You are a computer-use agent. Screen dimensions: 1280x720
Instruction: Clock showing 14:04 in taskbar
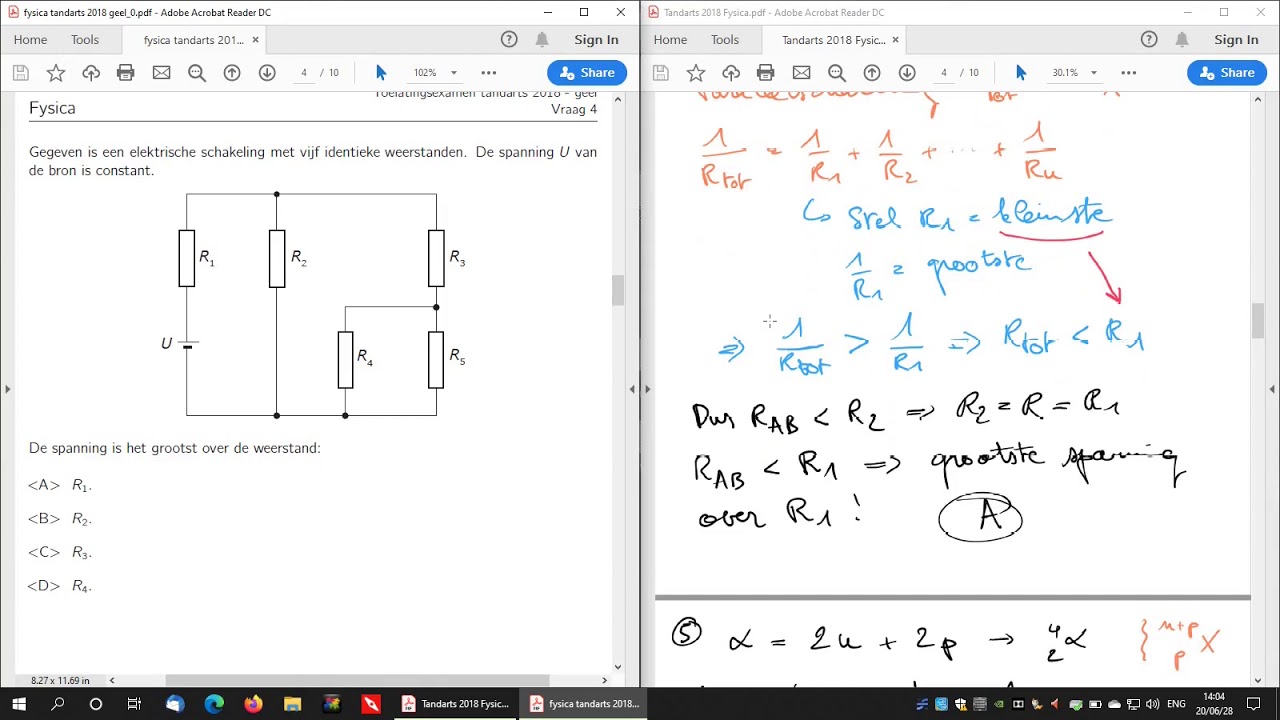coord(1213,704)
